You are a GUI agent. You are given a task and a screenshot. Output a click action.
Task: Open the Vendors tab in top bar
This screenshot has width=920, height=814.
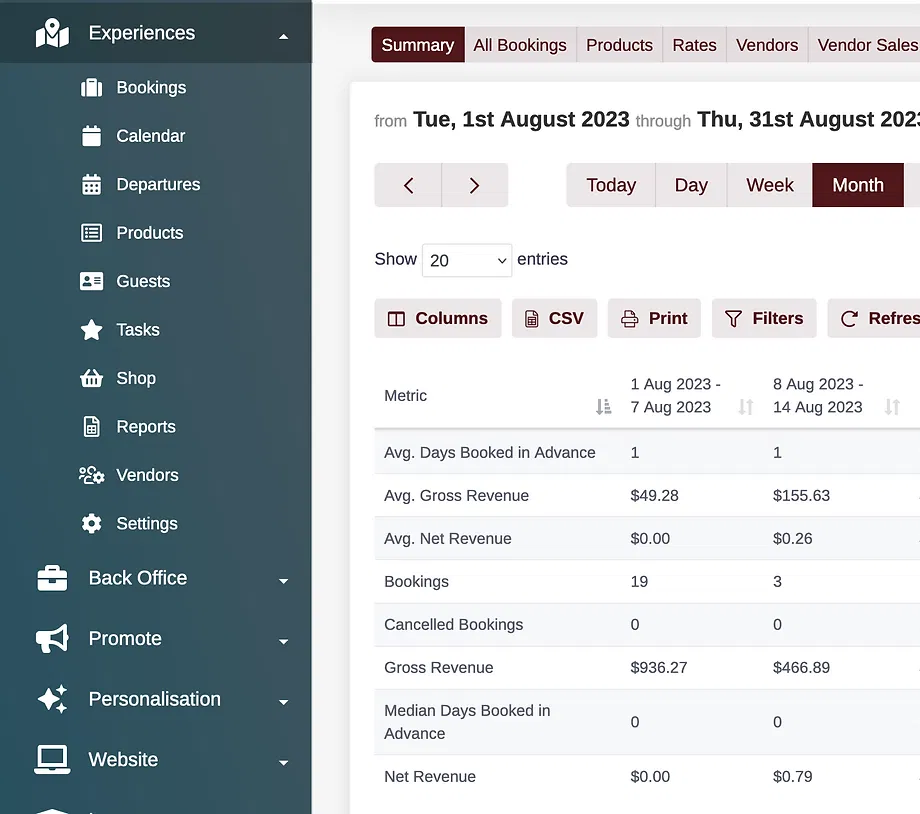point(766,45)
